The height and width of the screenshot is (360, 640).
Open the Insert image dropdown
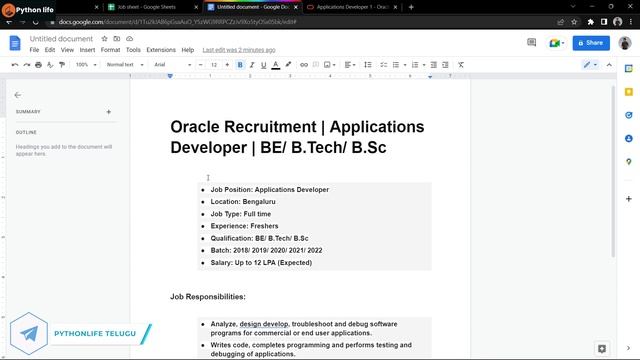330,65
